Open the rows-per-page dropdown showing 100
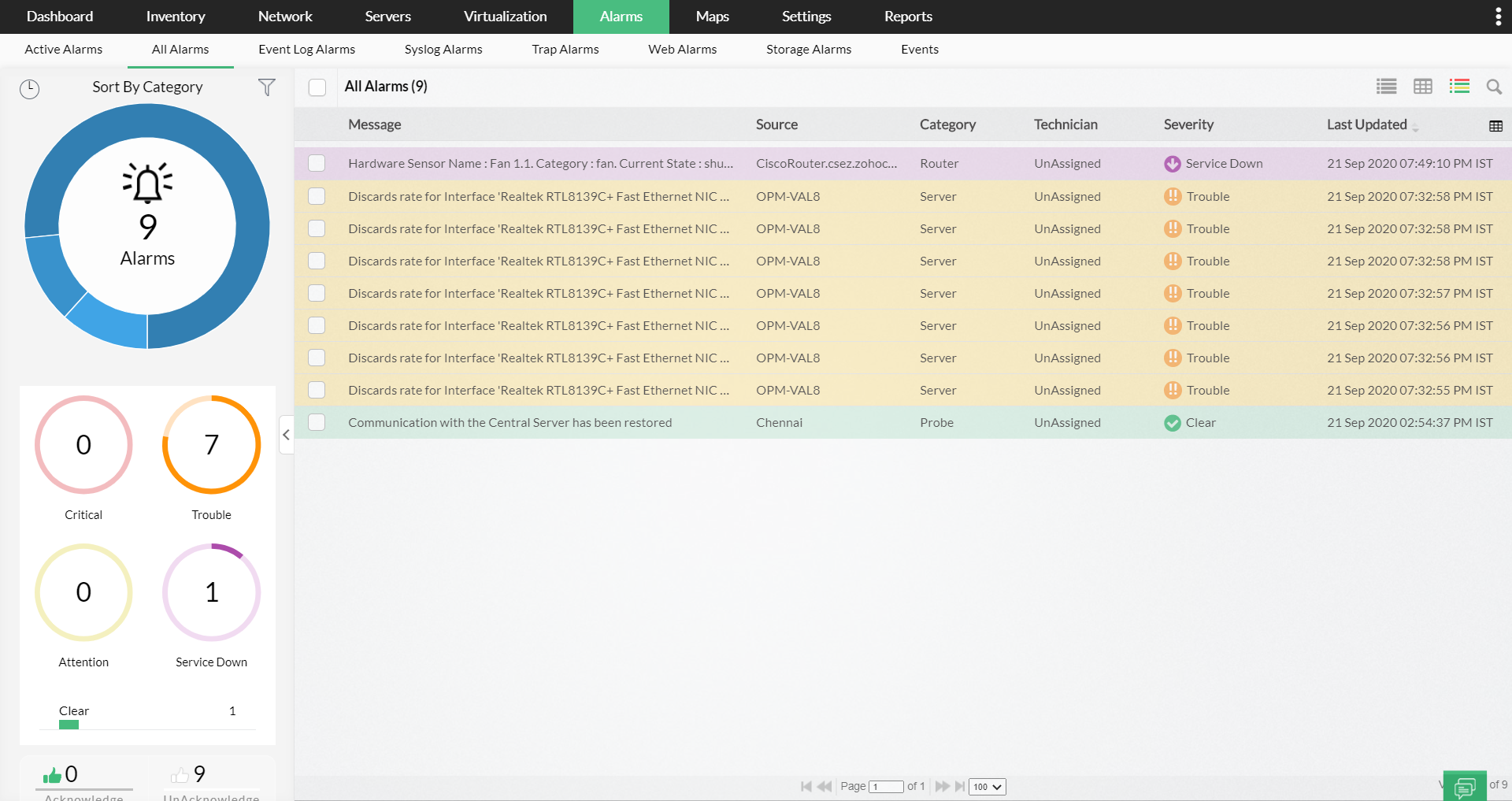Image resolution: width=1512 pixels, height=801 pixels. point(988,787)
